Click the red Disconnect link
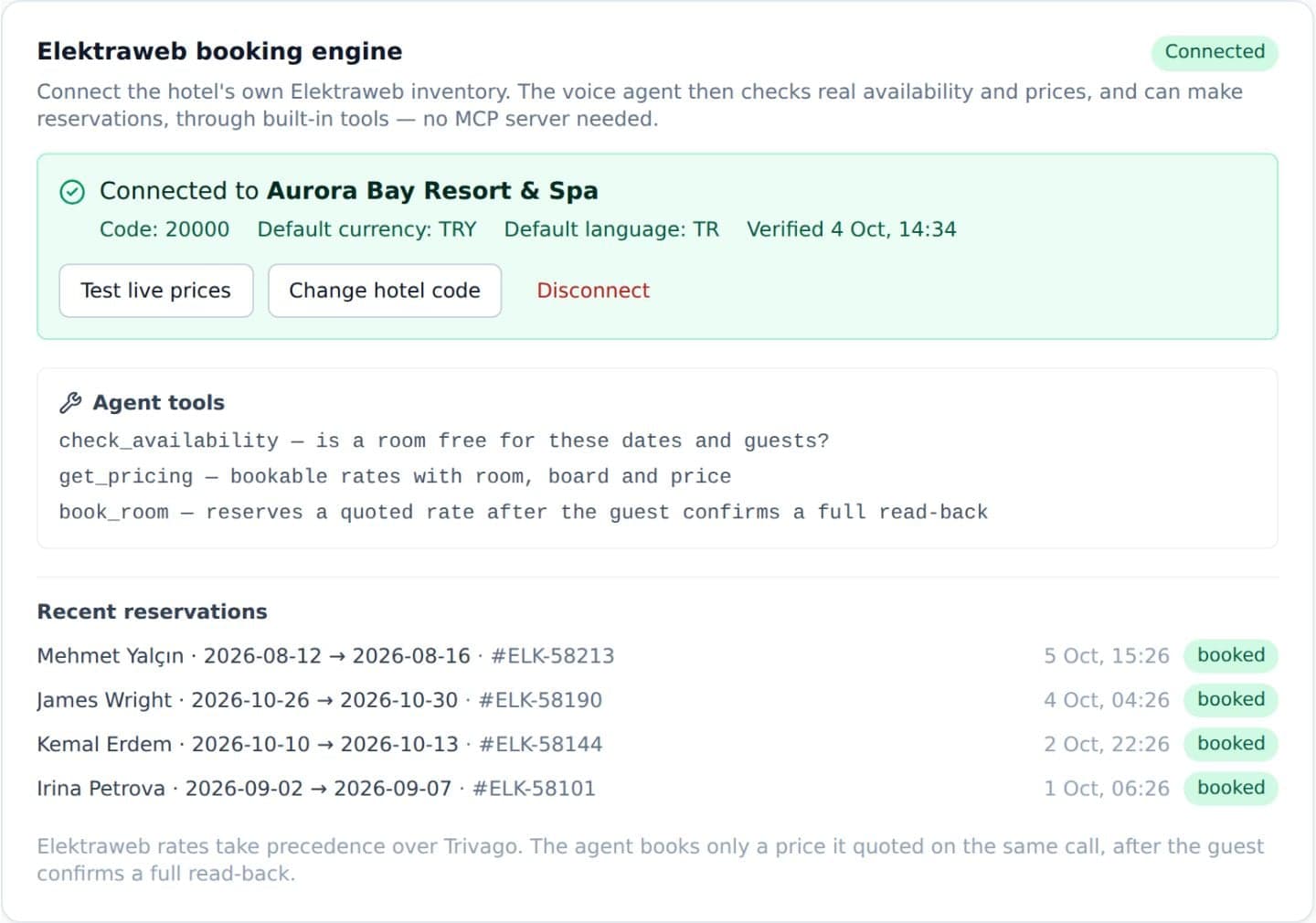 (x=593, y=291)
